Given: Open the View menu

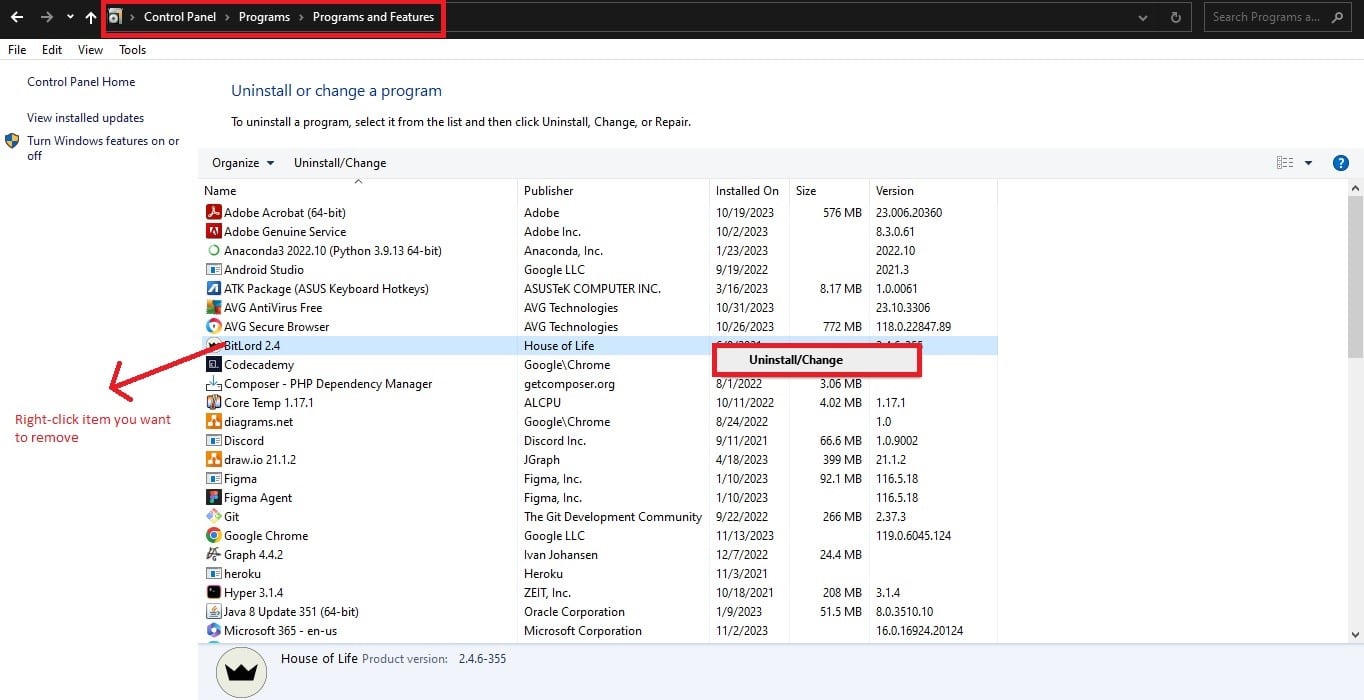Looking at the screenshot, I should [x=90, y=49].
